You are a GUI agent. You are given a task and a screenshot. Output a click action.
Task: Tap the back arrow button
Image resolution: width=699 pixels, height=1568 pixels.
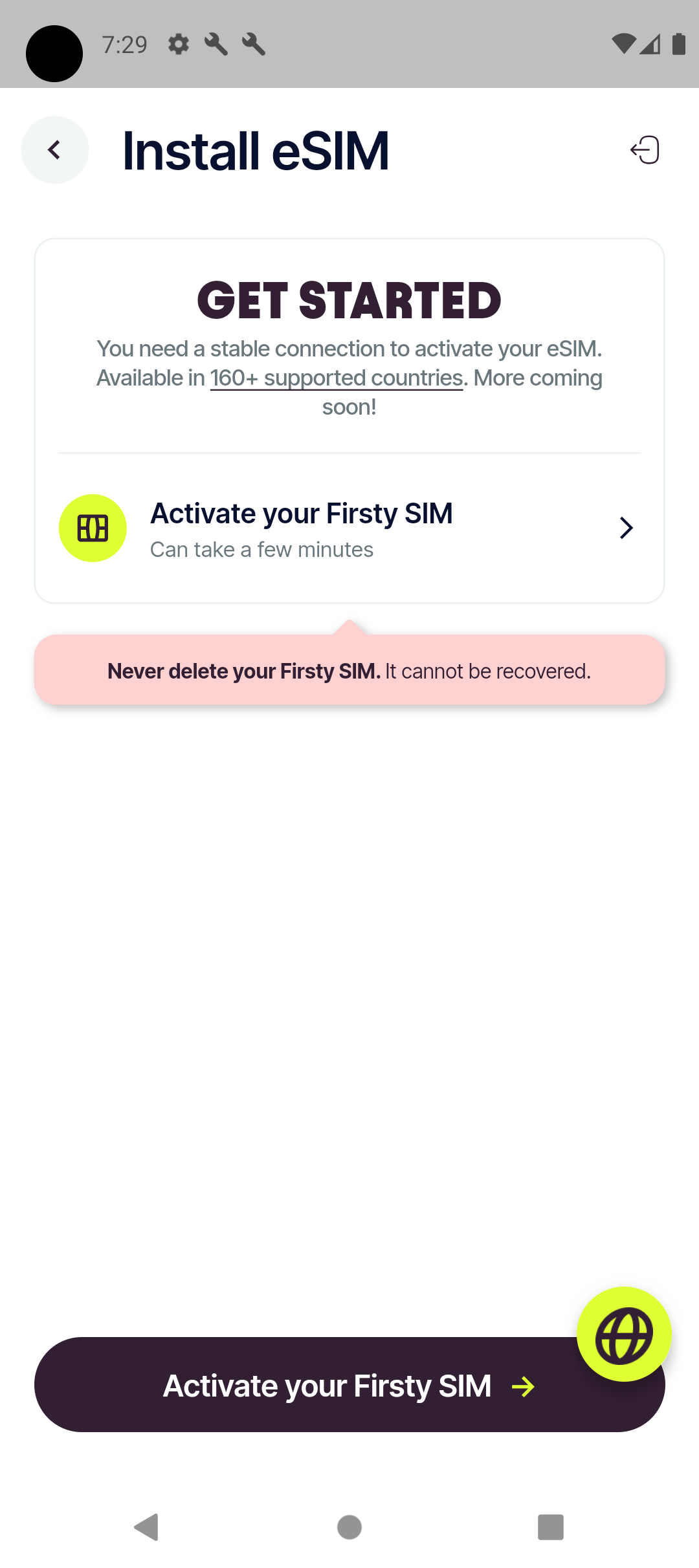(x=55, y=150)
